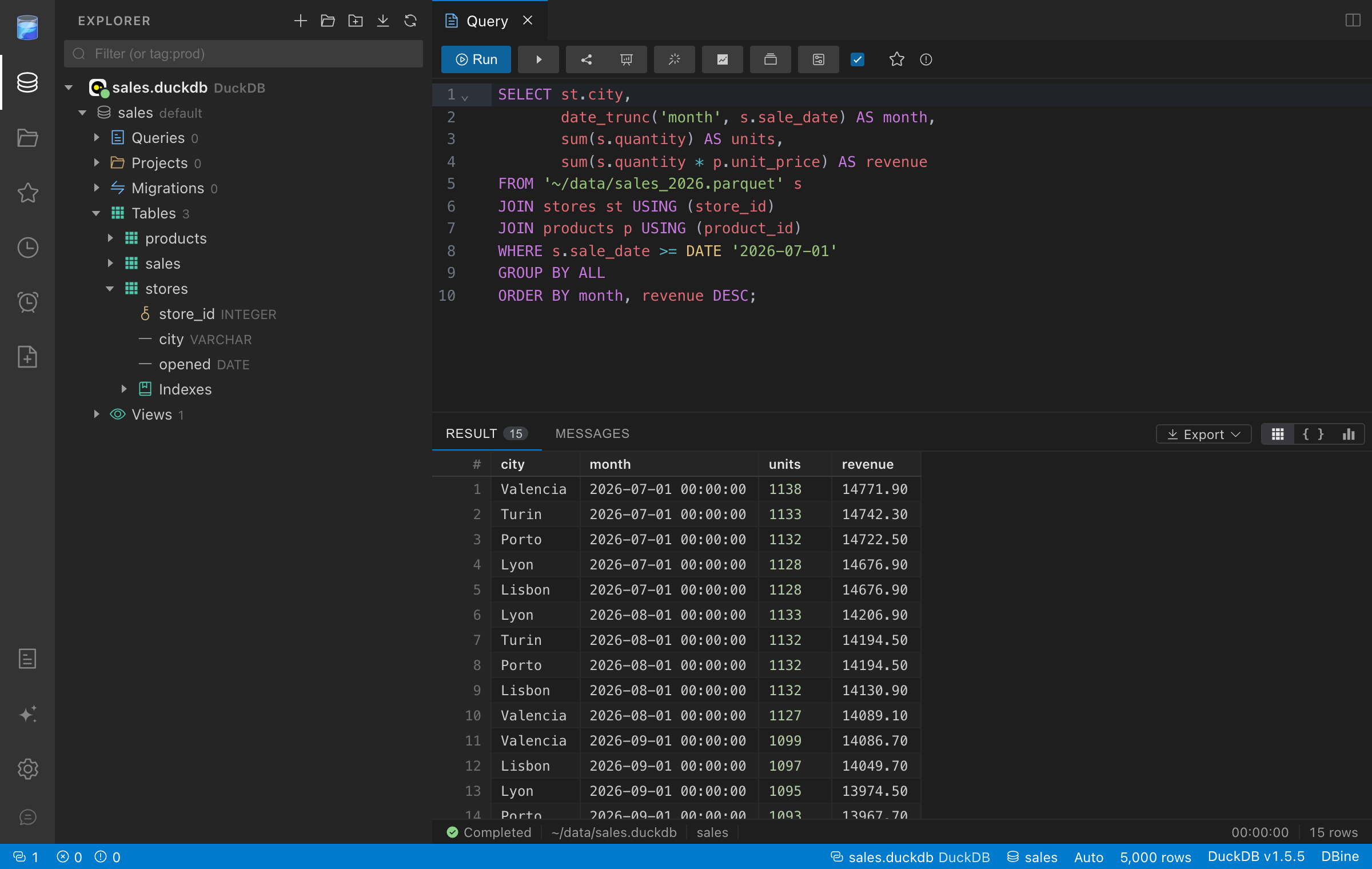Open the notes document sidebar icon

pos(27,659)
